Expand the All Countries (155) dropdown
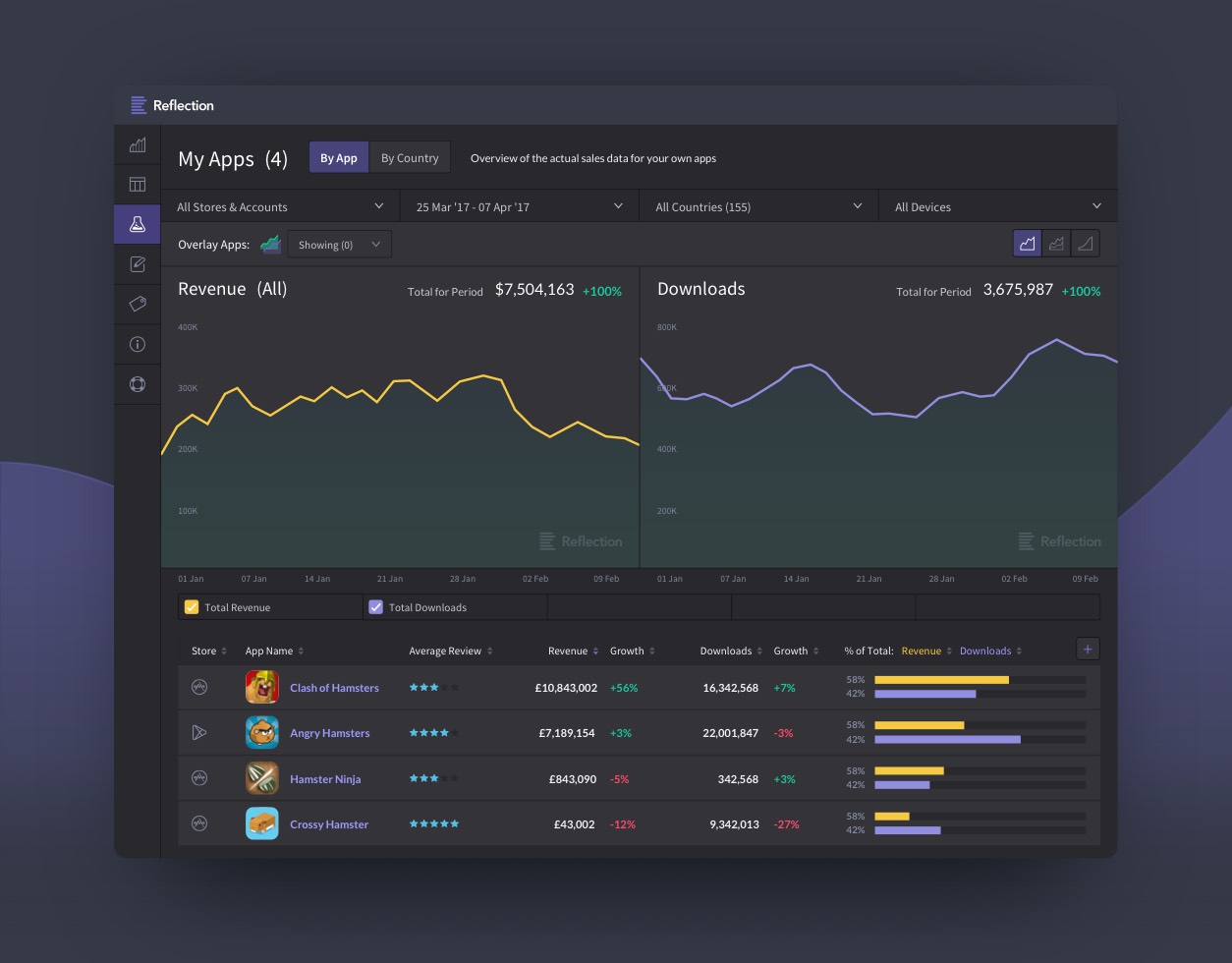The width and height of the screenshot is (1232, 963). pos(757,206)
